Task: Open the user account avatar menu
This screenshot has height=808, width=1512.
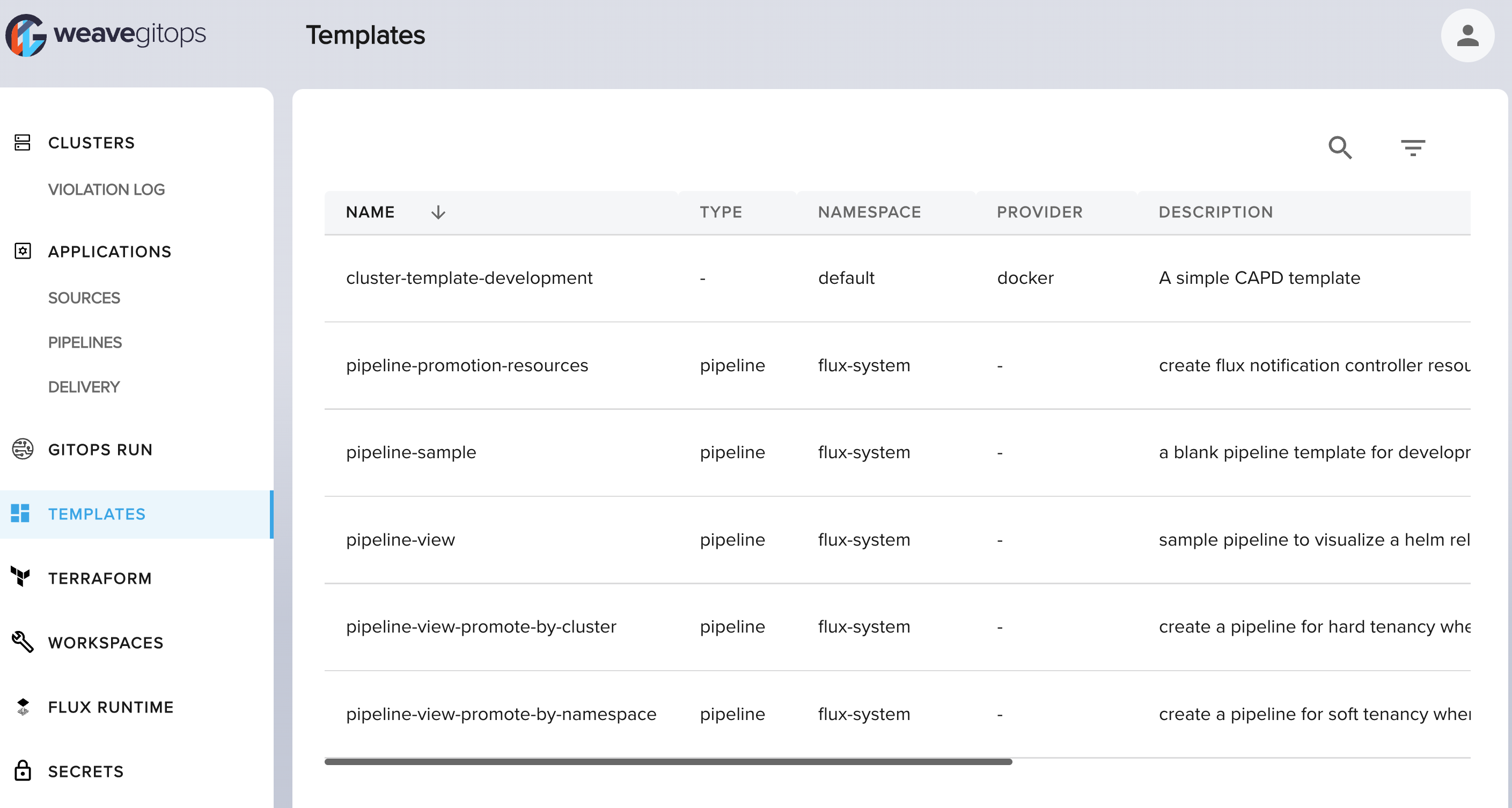Action: [1467, 36]
